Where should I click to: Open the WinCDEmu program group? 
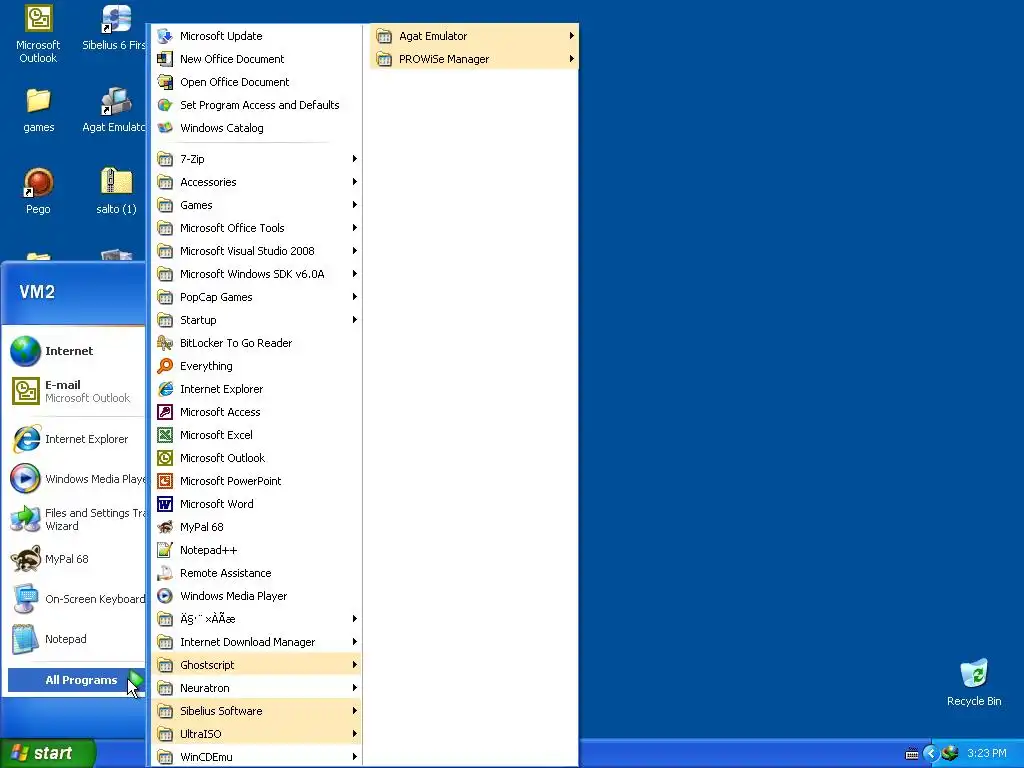pos(256,757)
